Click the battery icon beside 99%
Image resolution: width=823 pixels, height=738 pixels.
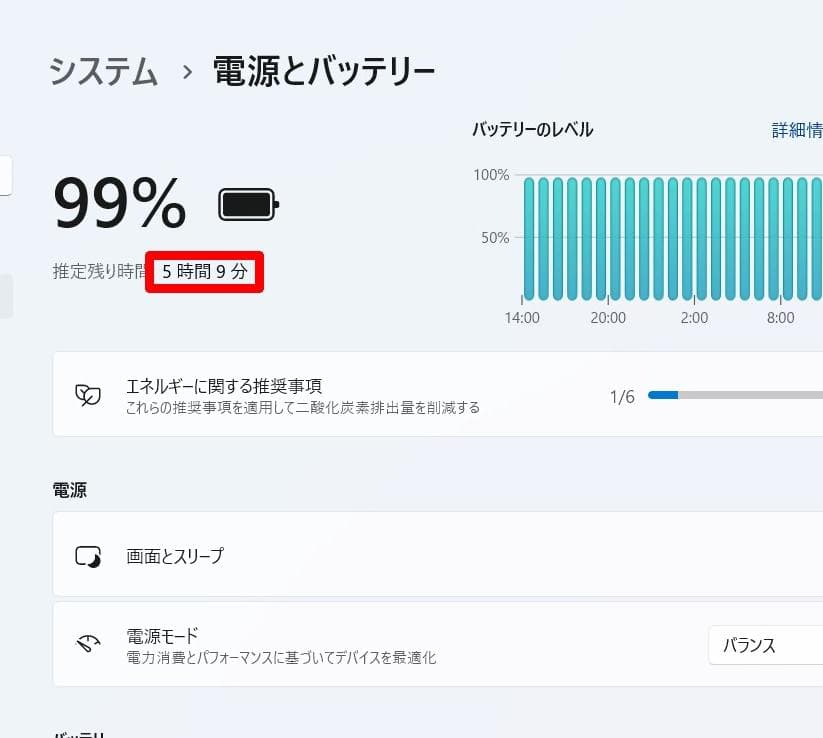coord(247,204)
